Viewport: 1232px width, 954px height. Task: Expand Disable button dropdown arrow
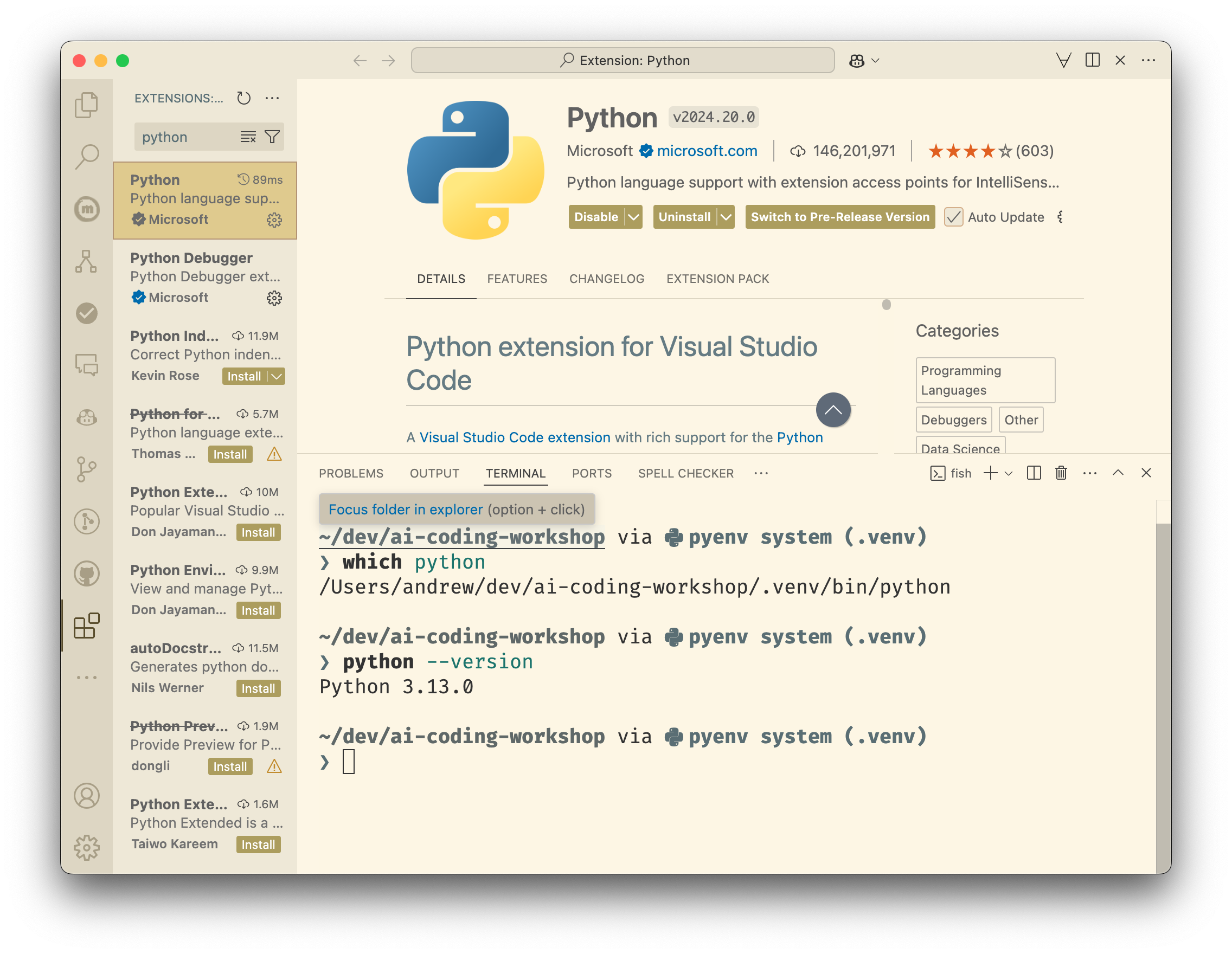coord(633,217)
